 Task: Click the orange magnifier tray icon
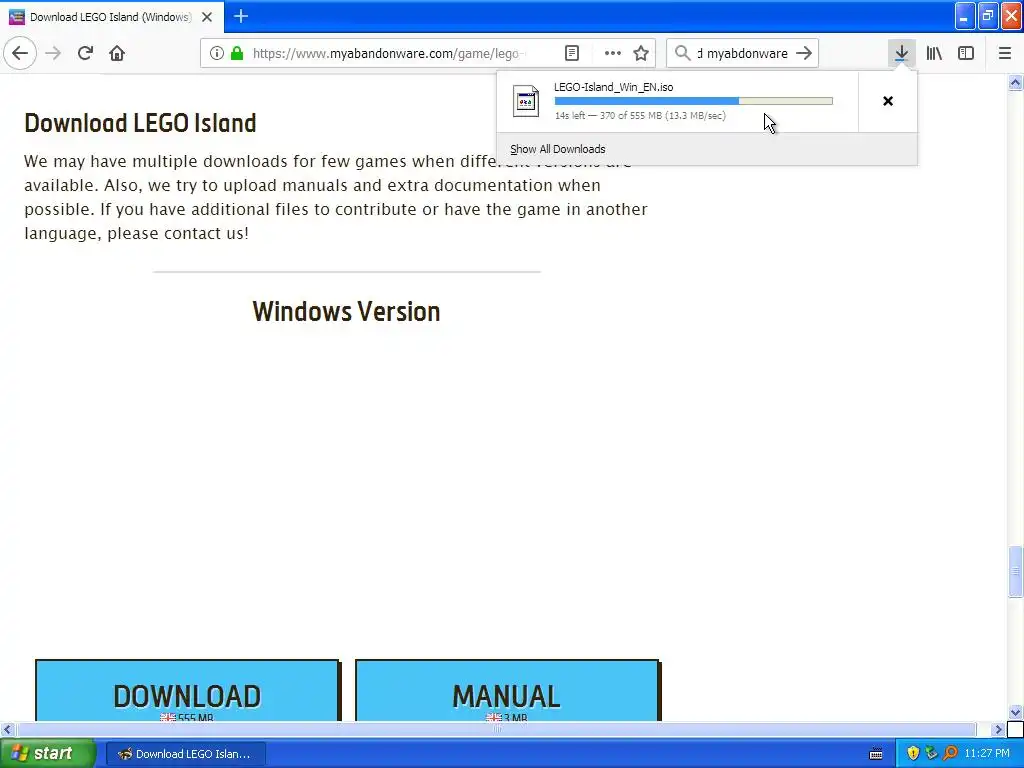pos(950,754)
